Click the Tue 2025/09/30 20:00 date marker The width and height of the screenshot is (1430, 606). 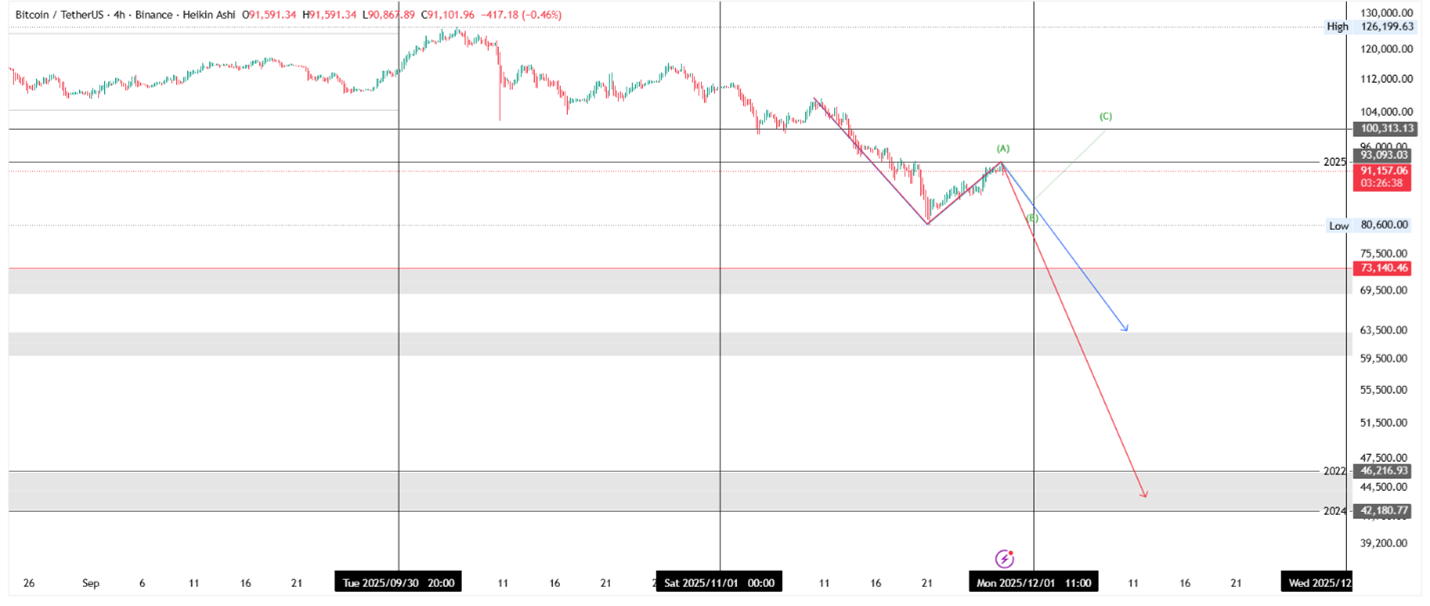pos(398,583)
